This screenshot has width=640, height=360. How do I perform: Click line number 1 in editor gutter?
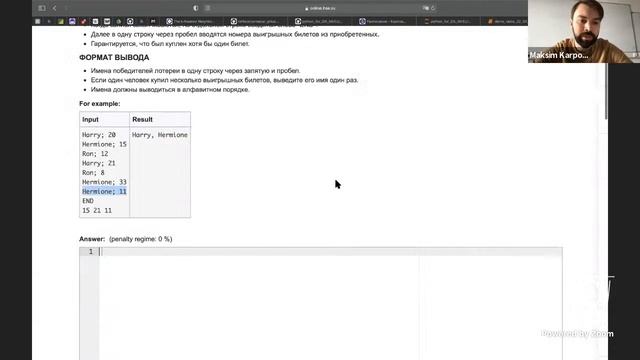pyautogui.click(x=91, y=251)
